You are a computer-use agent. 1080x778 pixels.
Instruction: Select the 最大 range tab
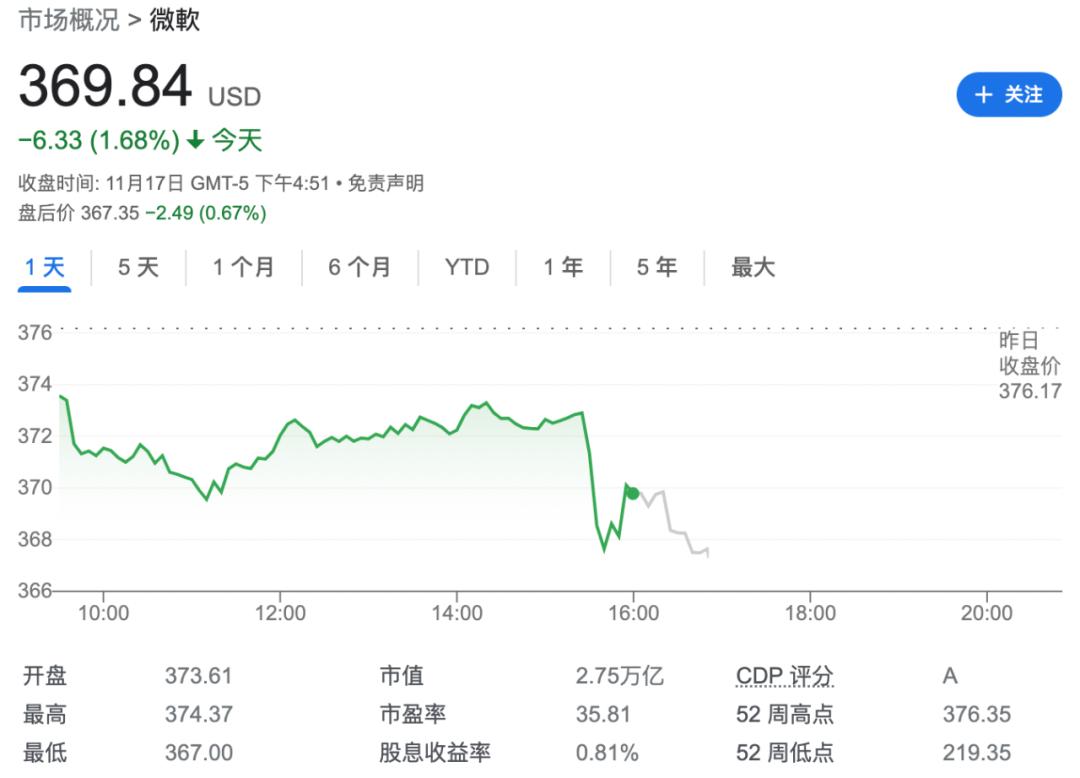click(x=753, y=267)
